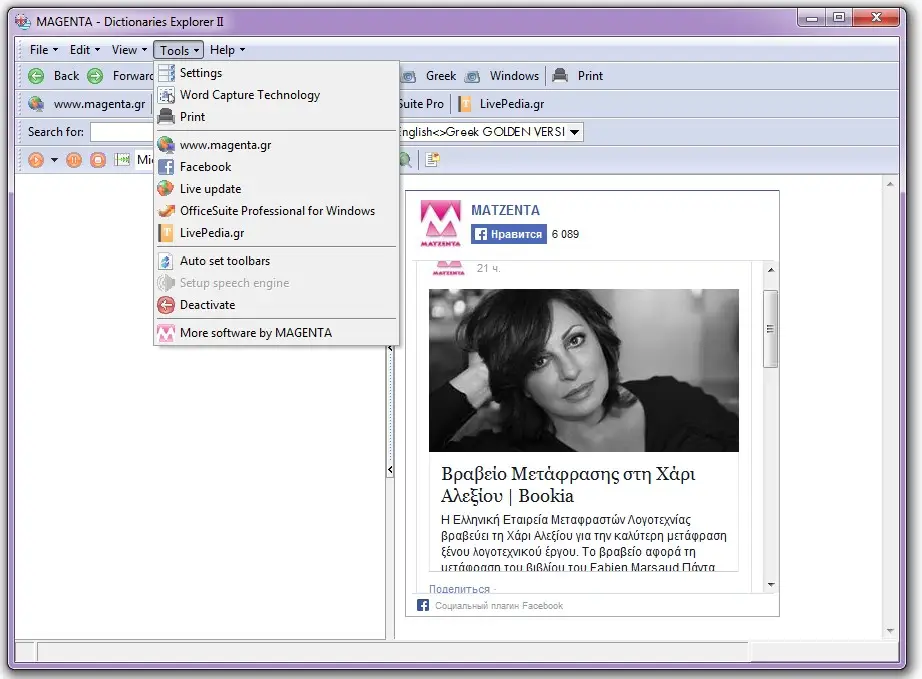
Task: Toggle Live update in the Tools menu
Action: 211,188
